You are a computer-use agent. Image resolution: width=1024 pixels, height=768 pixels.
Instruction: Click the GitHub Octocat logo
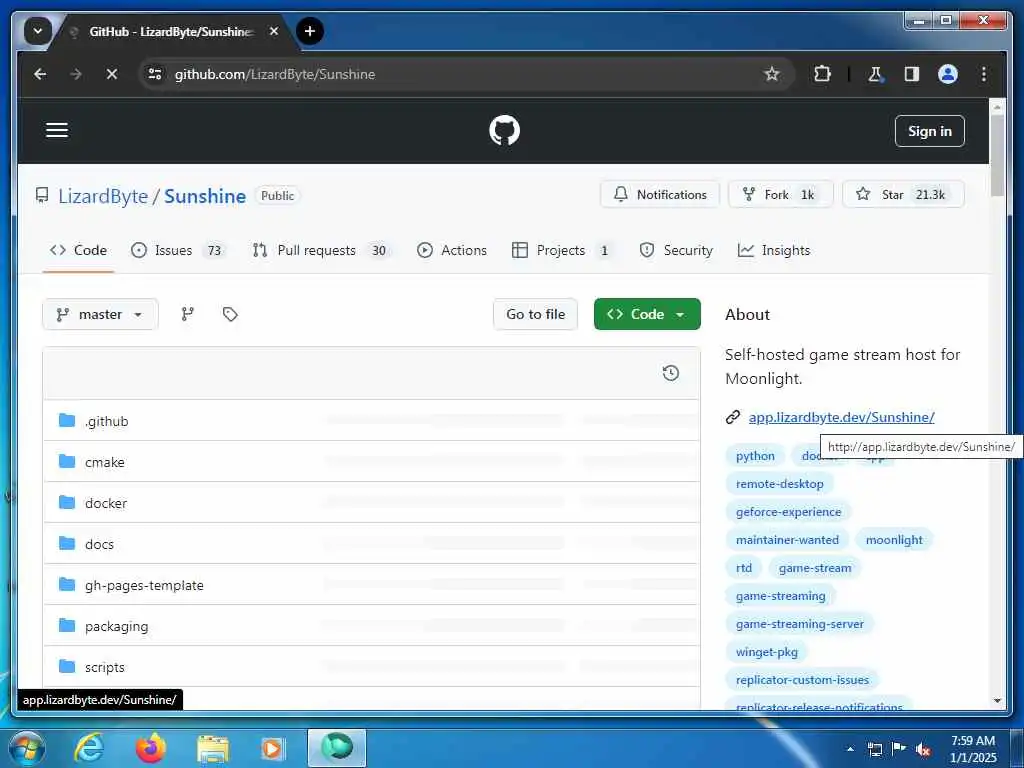(504, 131)
